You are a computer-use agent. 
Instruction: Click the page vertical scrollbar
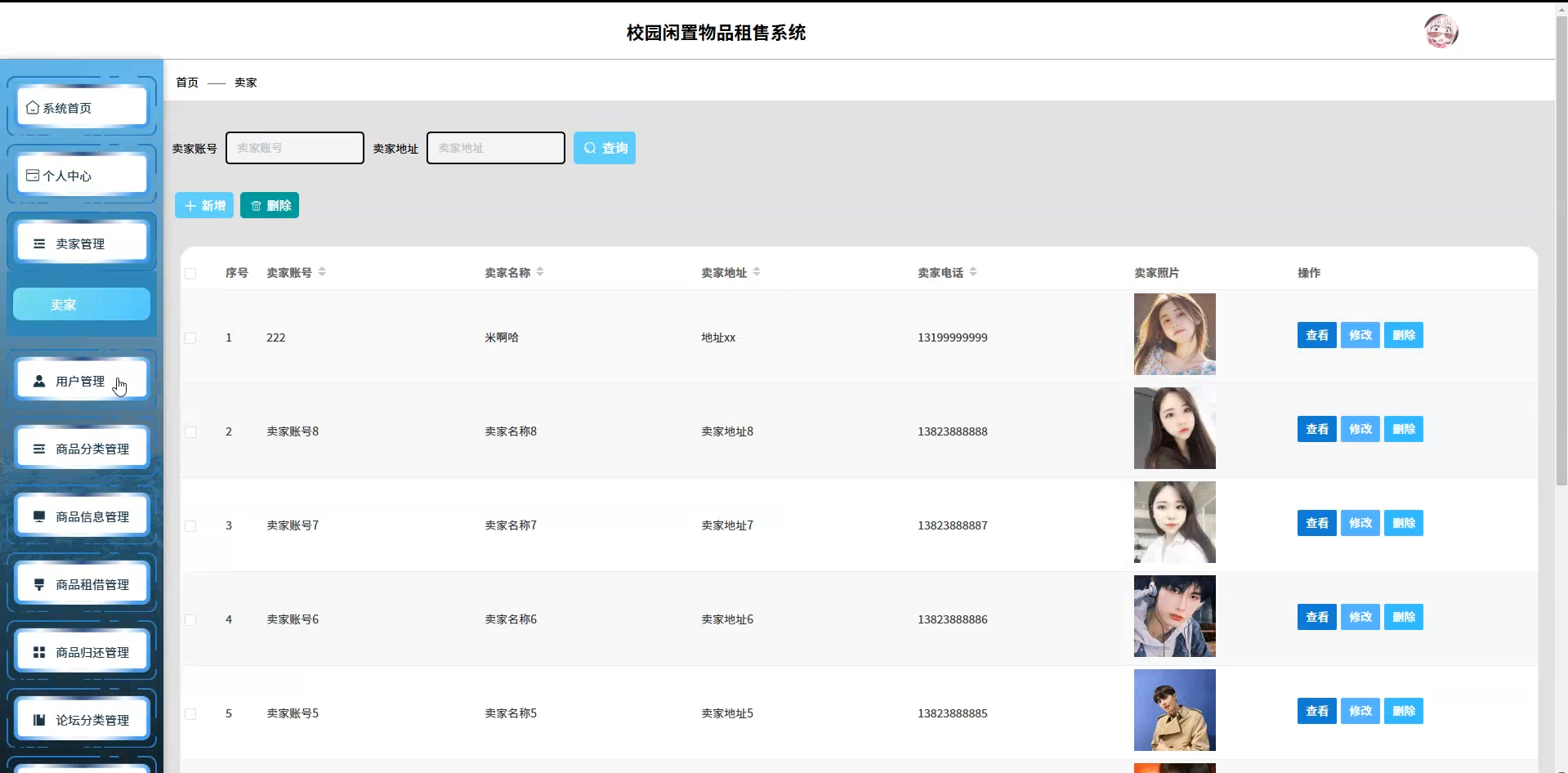1561,249
